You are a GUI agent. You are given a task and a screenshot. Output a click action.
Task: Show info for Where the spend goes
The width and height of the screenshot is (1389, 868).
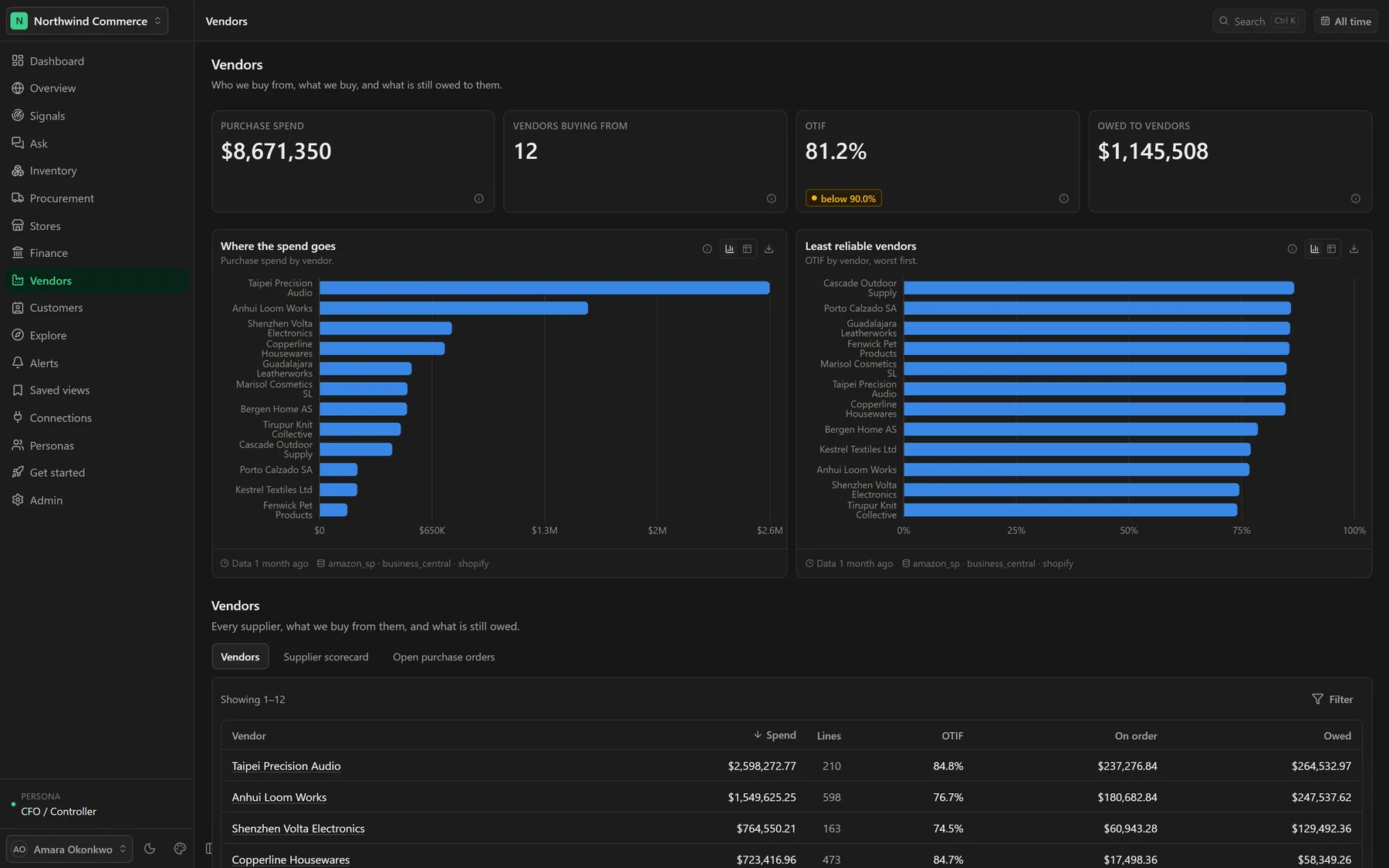point(707,249)
